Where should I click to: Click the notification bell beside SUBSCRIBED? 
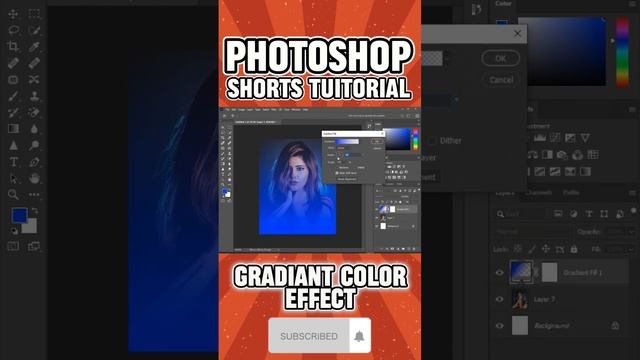(x=359, y=336)
